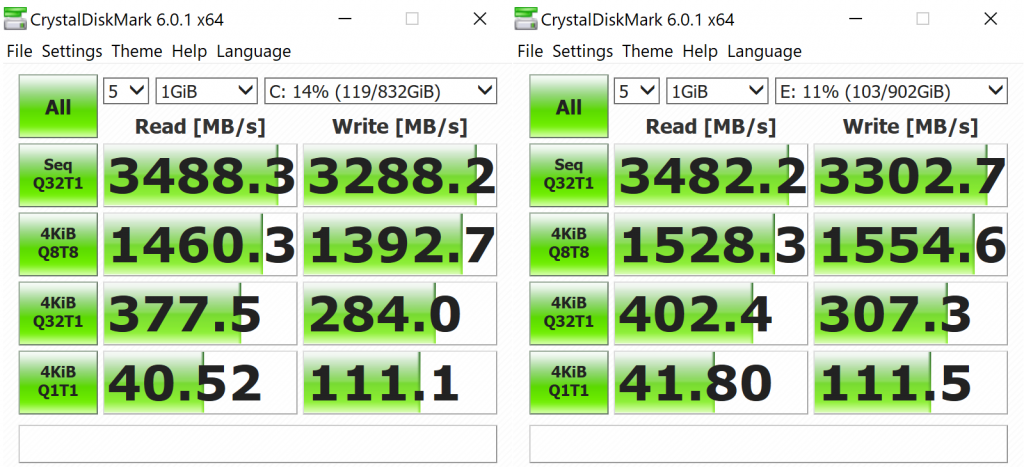
Task: Start 4KiB Q1T1 test in left window
Action: [x=58, y=382]
